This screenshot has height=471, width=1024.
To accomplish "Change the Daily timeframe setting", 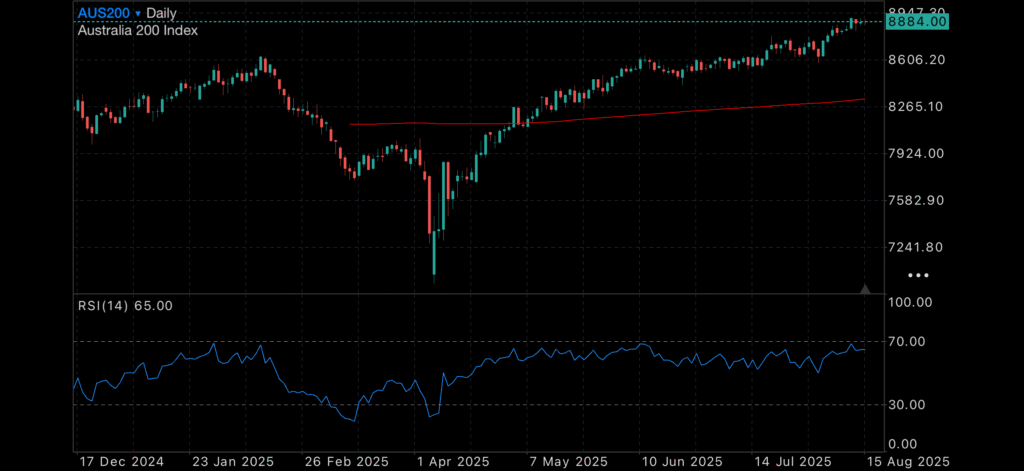I will click(161, 12).
